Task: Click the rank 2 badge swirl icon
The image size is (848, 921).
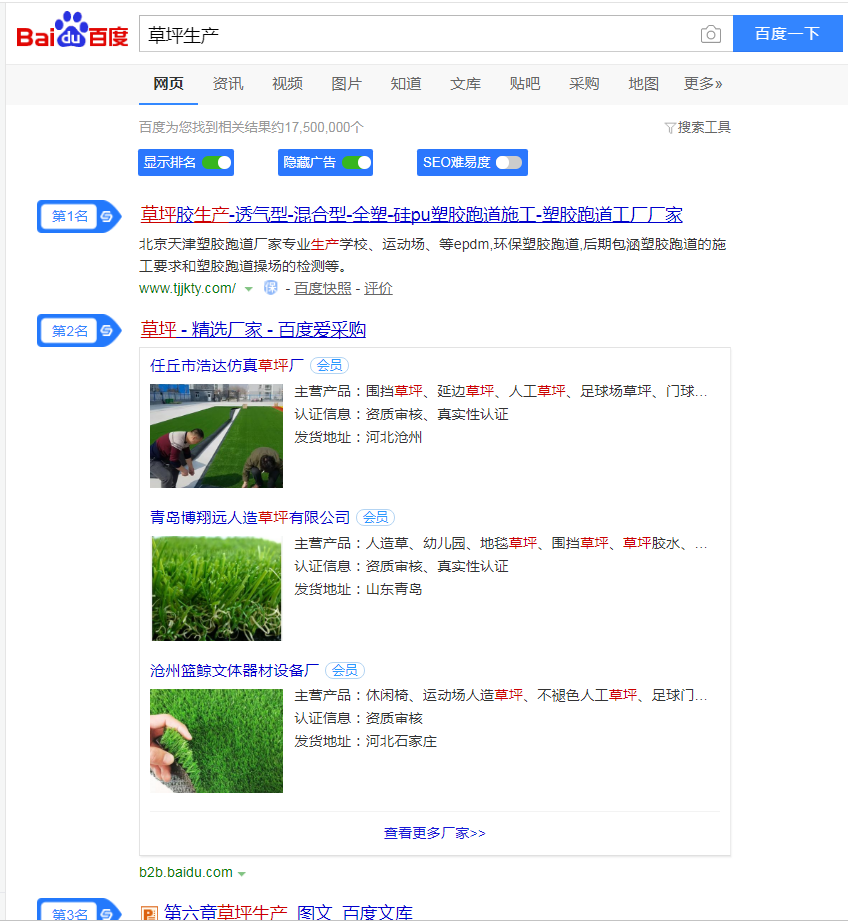Action: pos(106,331)
